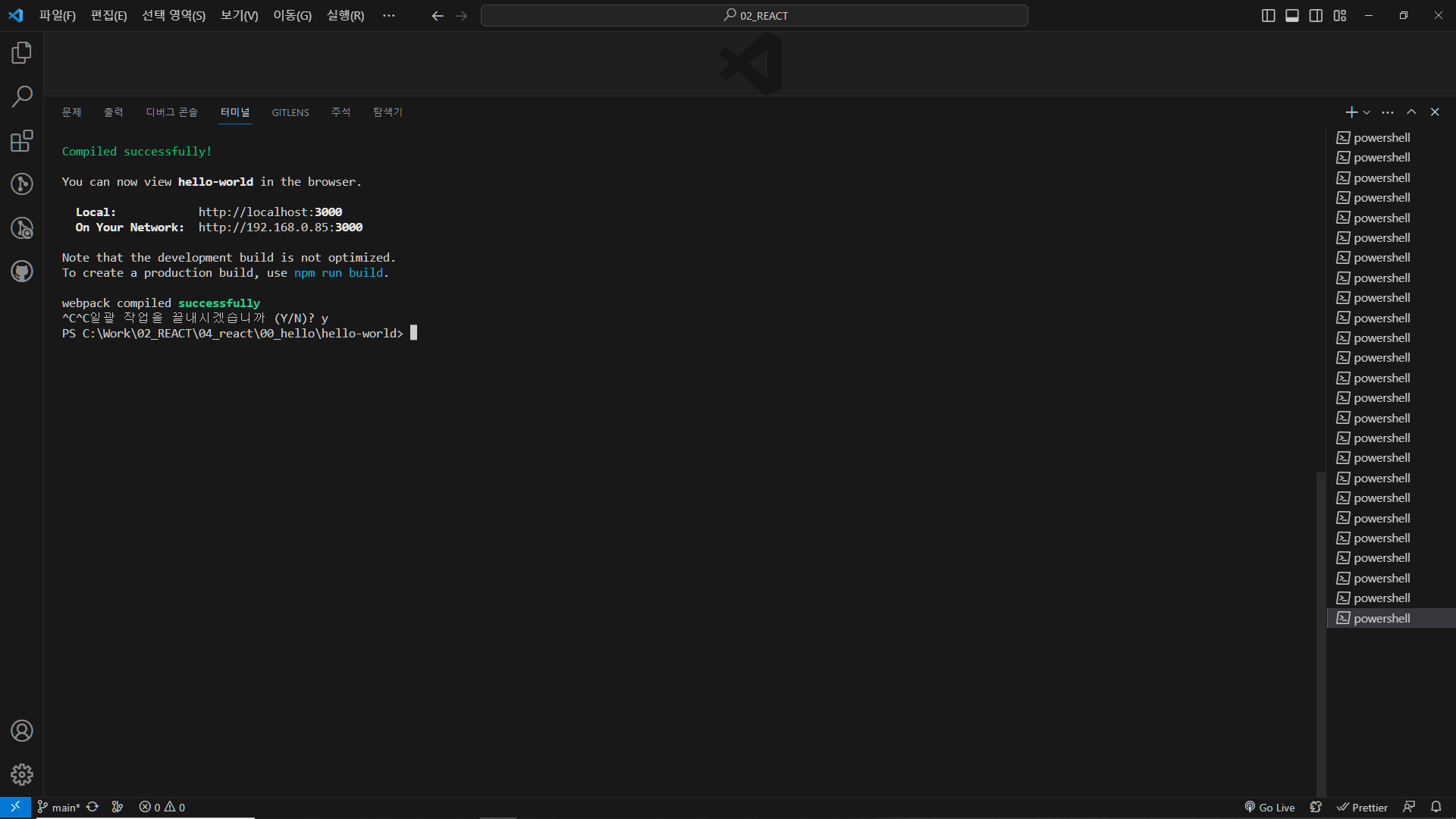Image resolution: width=1456 pixels, height=819 pixels.
Task: Open Run and Debug view icon
Action: click(x=21, y=227)
